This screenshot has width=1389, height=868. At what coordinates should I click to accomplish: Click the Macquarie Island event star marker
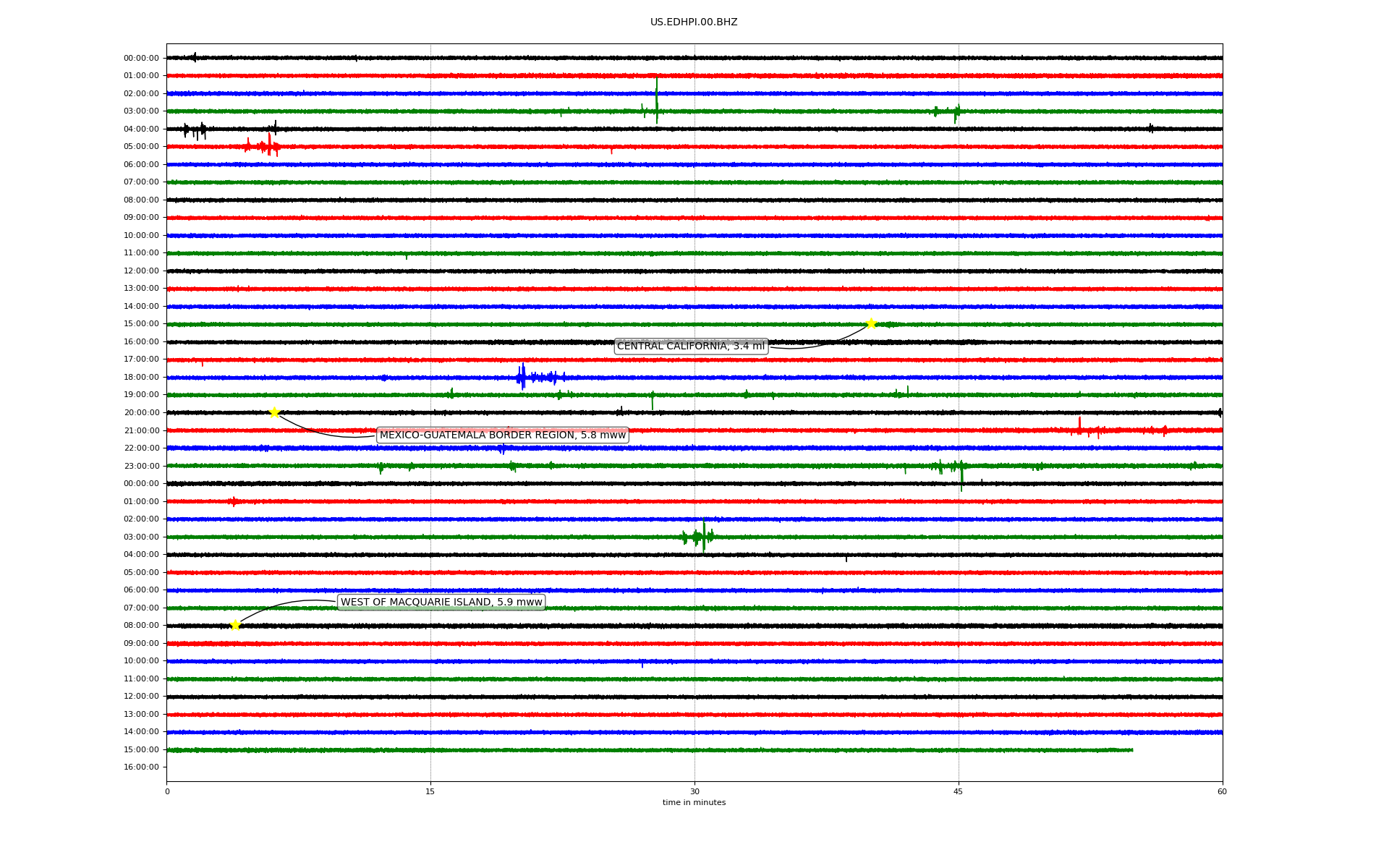[x=235, y=626]
